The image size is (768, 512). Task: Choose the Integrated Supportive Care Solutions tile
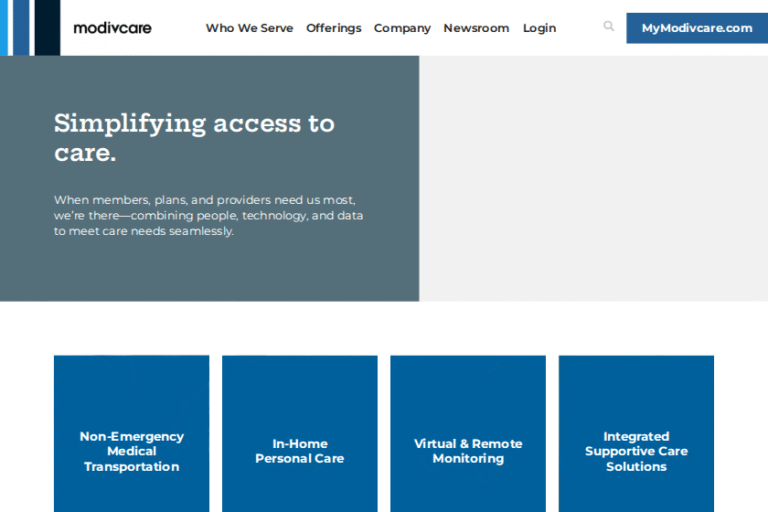pyautogui.click(x=636, y=450)
